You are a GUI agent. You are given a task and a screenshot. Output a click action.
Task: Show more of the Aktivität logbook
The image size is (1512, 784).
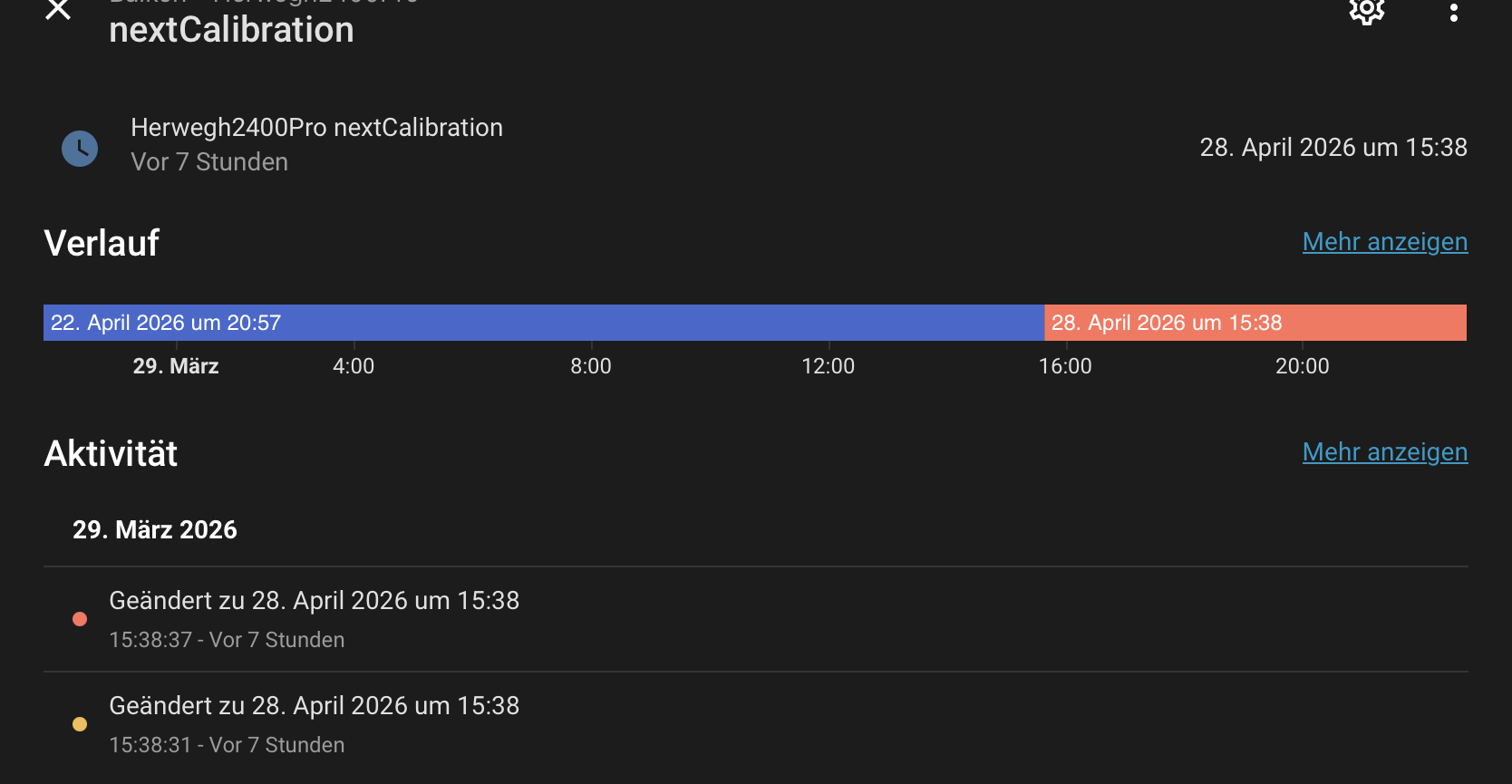[1385, 452]
